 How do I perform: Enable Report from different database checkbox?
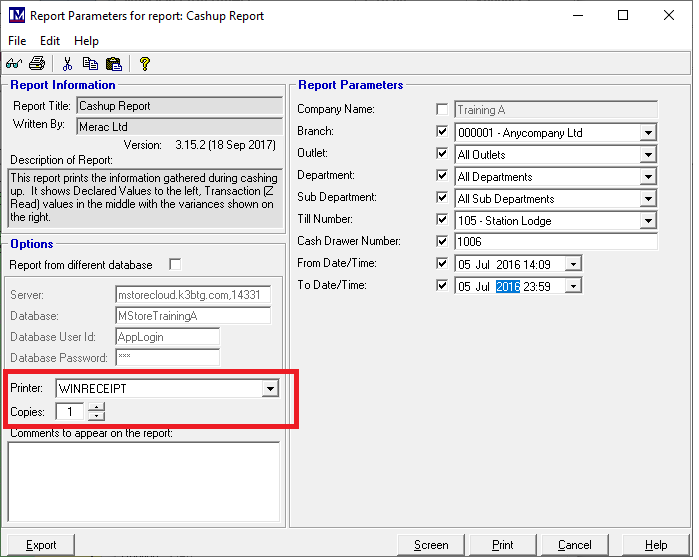(x=175, y=264)
